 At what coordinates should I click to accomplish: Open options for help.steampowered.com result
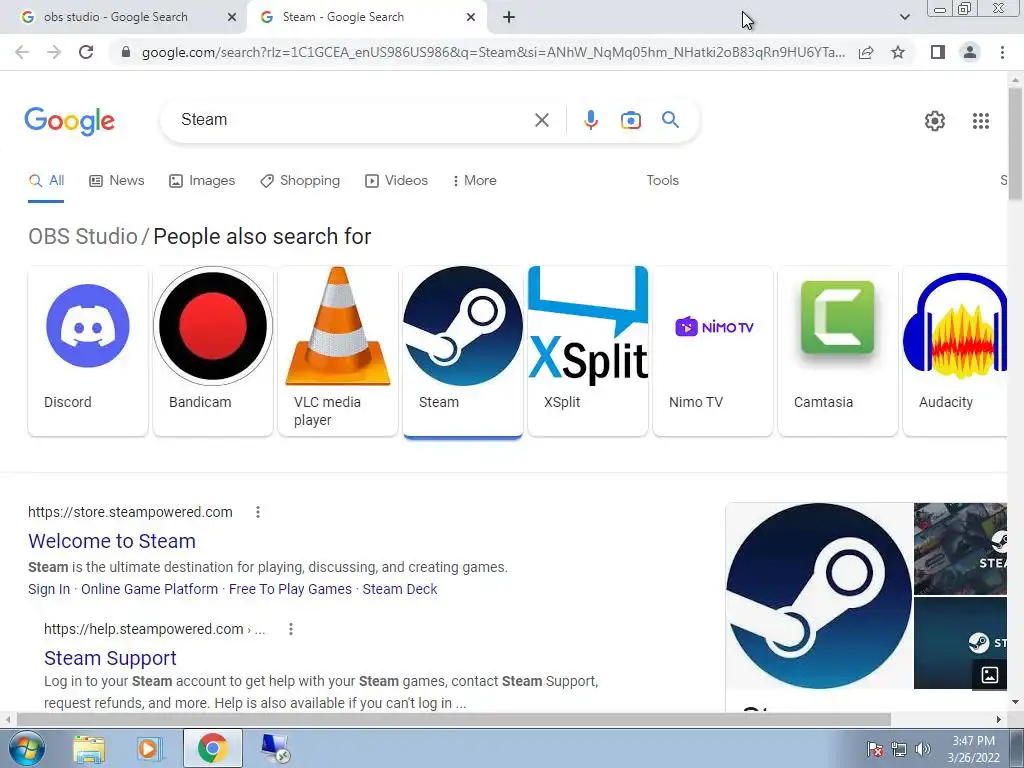(291, 629)
